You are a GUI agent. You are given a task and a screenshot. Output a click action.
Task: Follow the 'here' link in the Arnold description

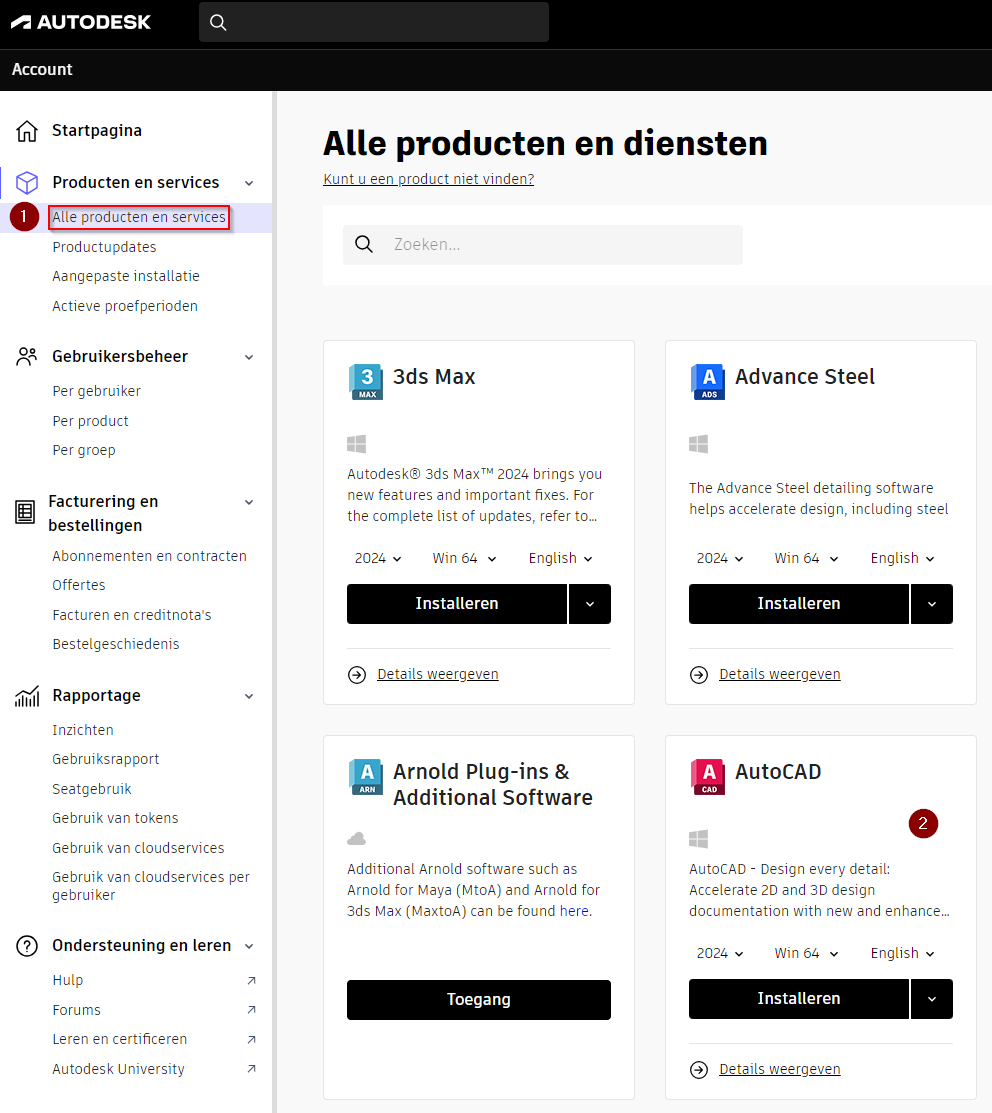(x=574, y=911)
